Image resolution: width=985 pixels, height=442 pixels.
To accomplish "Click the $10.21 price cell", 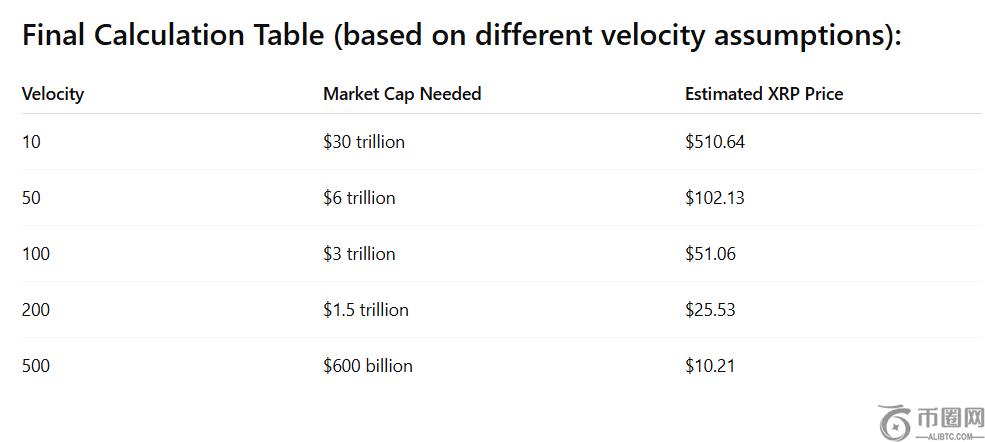I will (710, 366).
